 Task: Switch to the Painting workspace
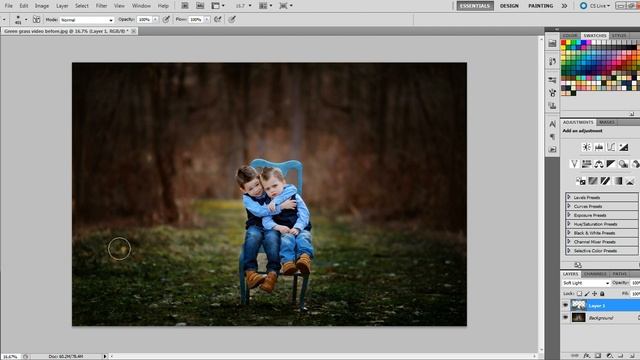(x=540, y=6)
